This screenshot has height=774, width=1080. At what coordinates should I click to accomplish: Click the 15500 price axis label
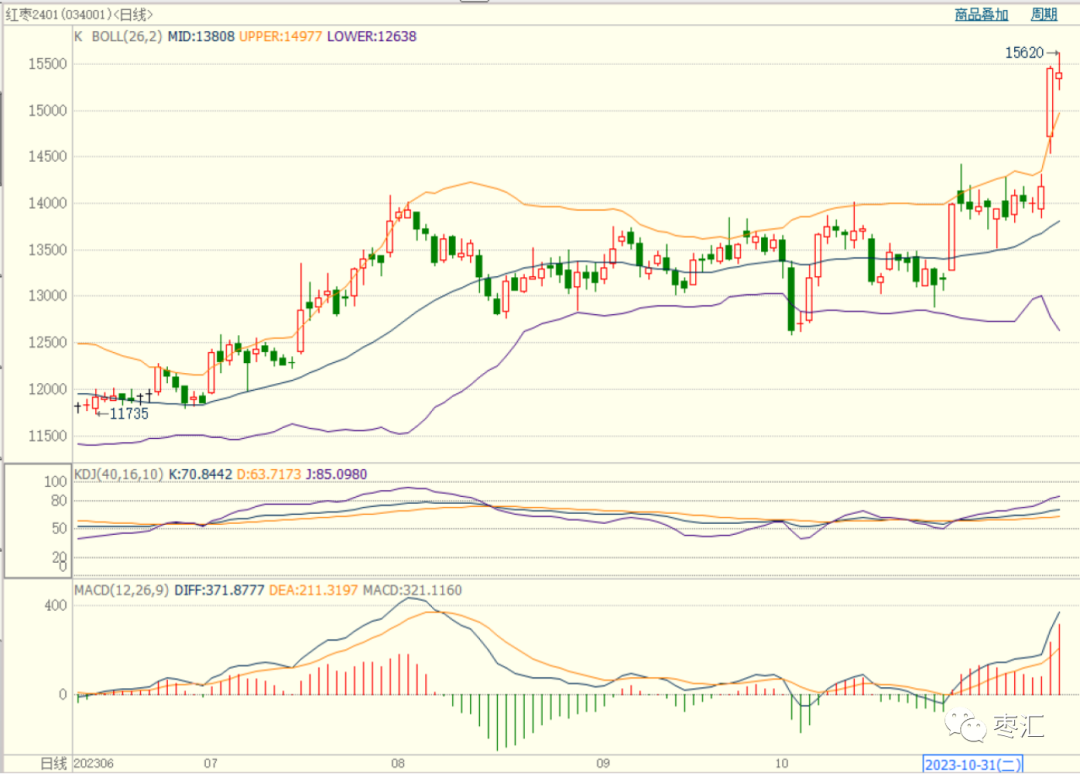[48, 64]
